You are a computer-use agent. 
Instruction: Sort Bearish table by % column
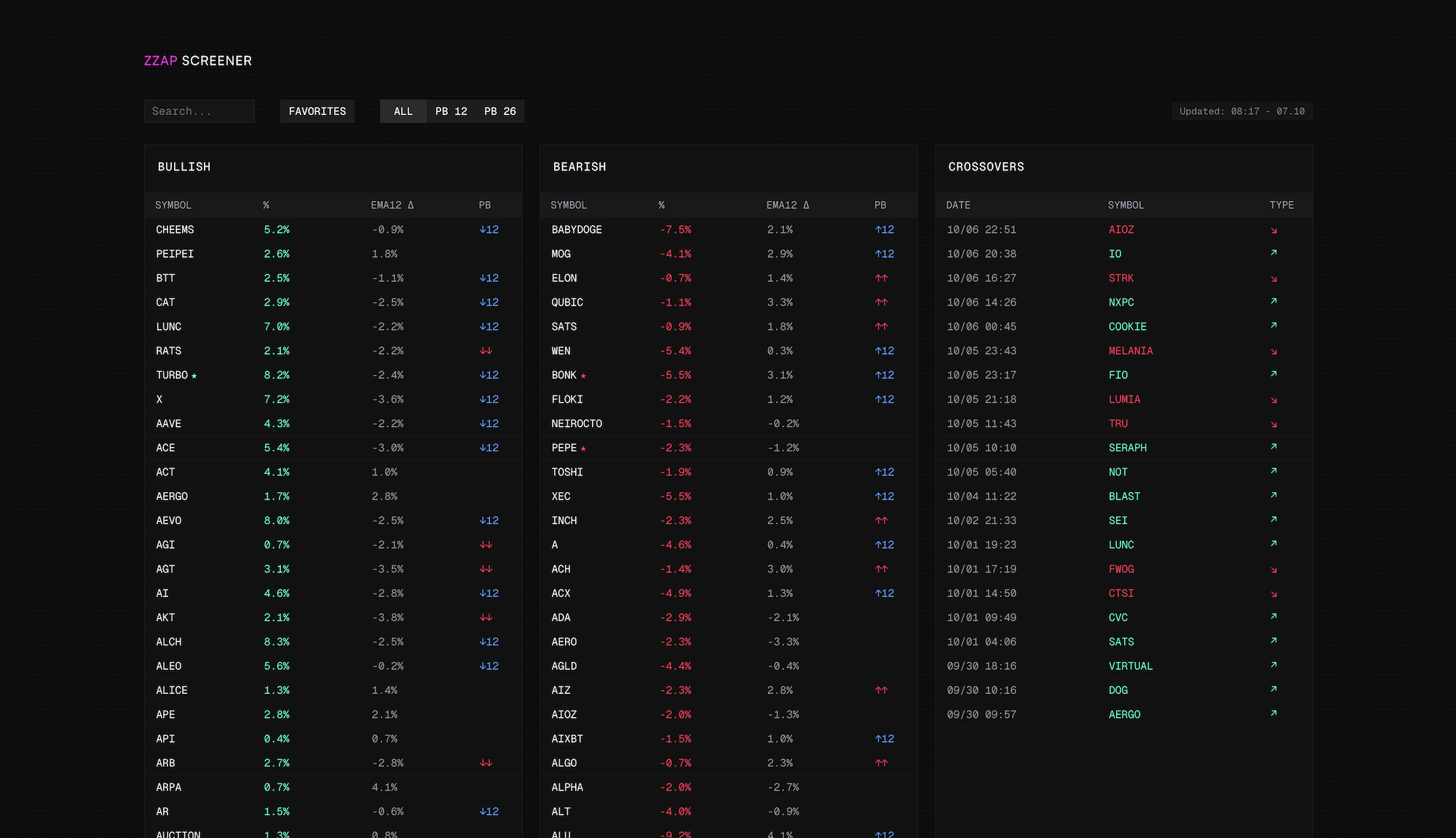661,205
